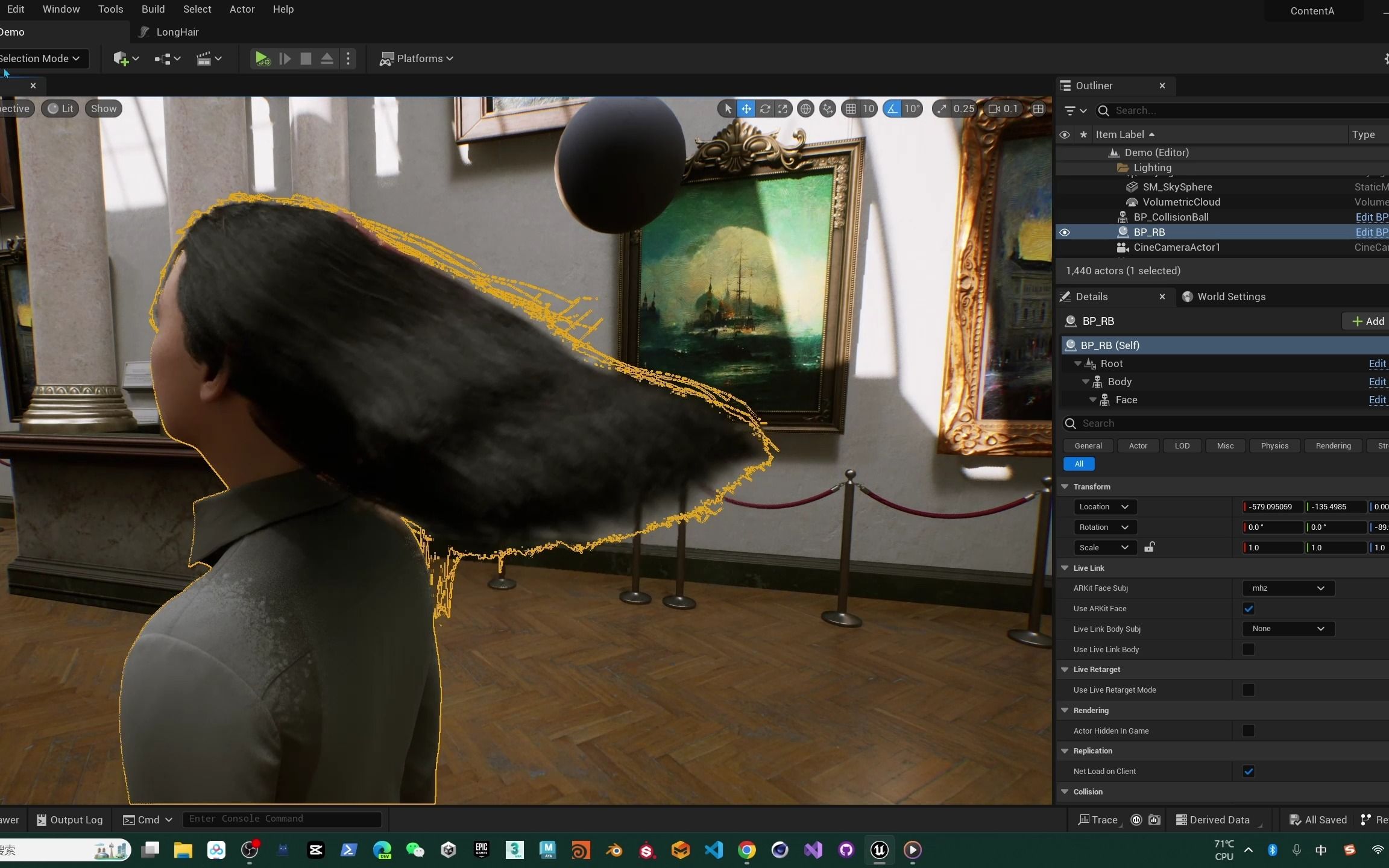The width and height of the screenshot is (1389, 868).
Task: Switch to World Settings tab
Action: (1230, 297)
